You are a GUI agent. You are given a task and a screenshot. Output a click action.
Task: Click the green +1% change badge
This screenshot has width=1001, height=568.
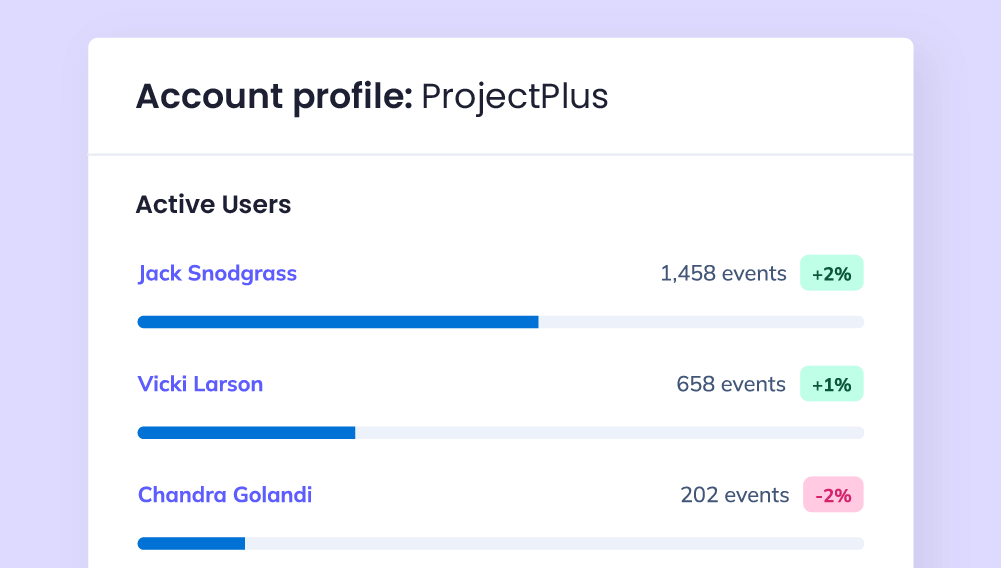(831, 384)
